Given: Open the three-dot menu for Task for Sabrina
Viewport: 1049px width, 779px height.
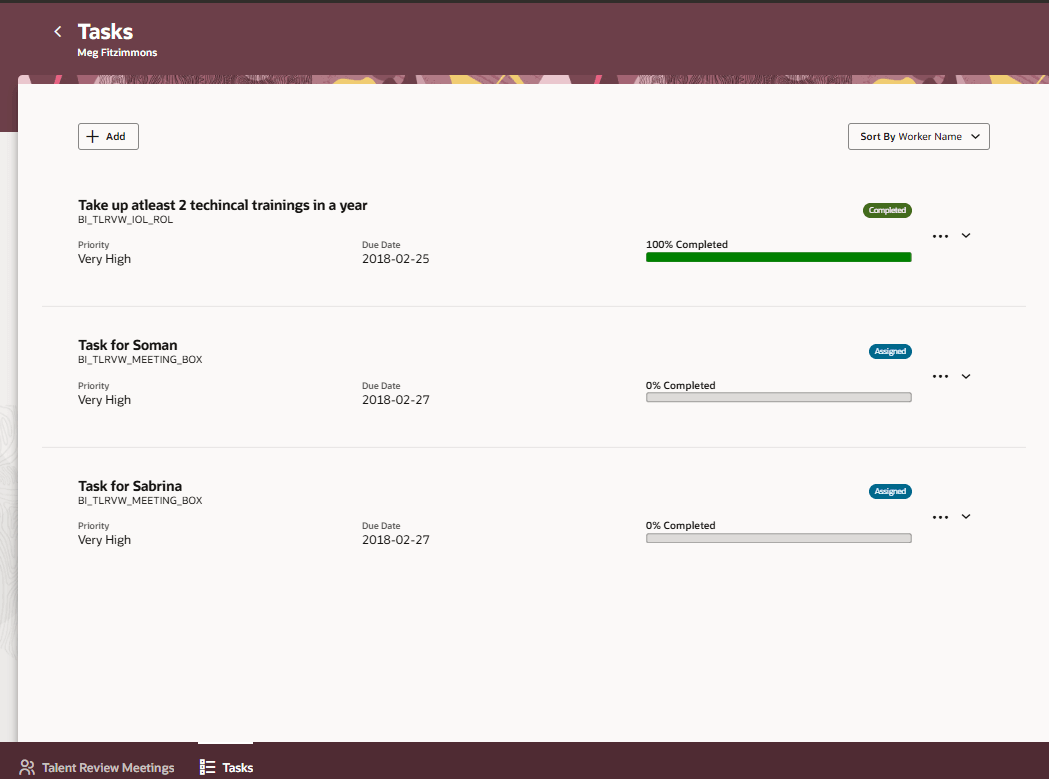Looking at the screenshot, I should [940, 517].
